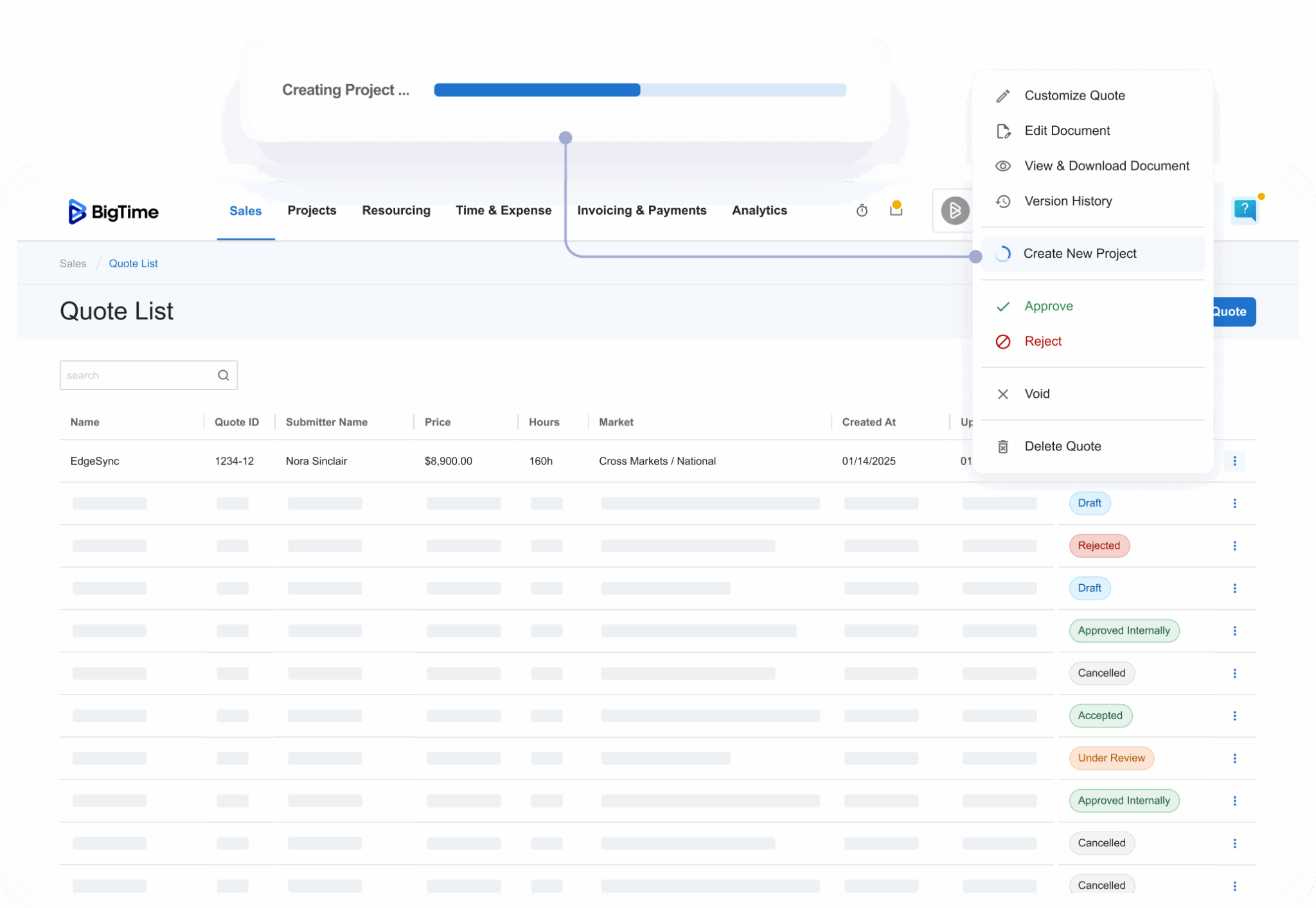Click the search magnifier icon
This screenshot has height=908, width=1316.
click(x=223, y=375)
